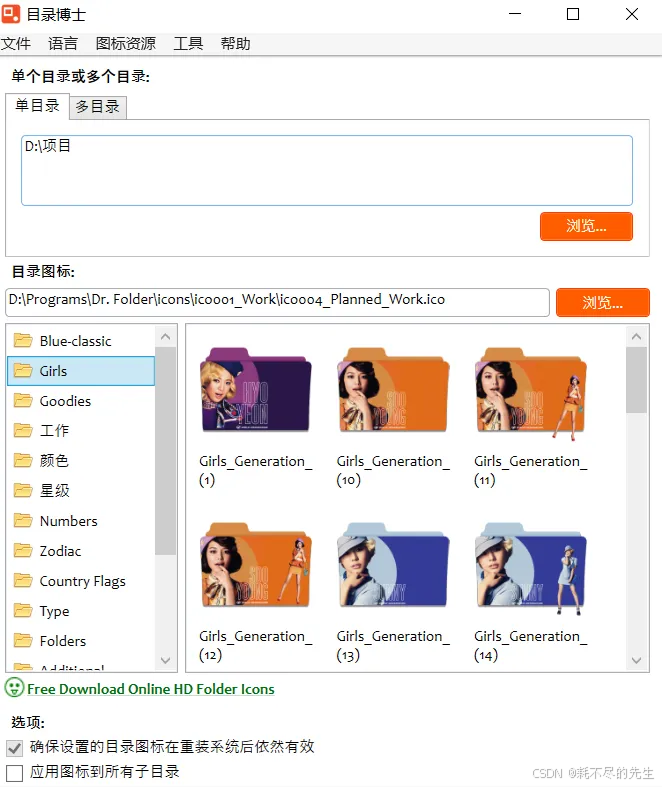
Task: Maximize the 目录博士 window
Action: (x=573, y=14)
